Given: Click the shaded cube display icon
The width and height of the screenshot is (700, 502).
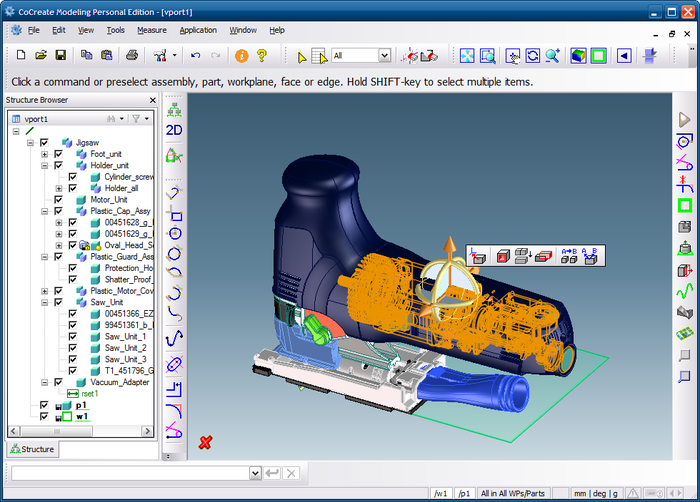Looking at the screenshot, I should (578, 56).
